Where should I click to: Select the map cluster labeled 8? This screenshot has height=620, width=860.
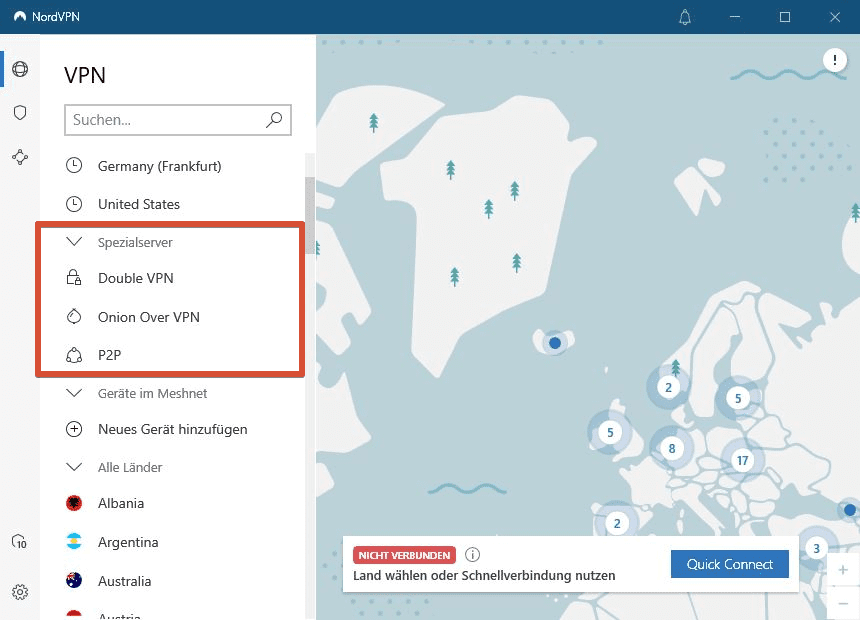[x=671, y=449]
